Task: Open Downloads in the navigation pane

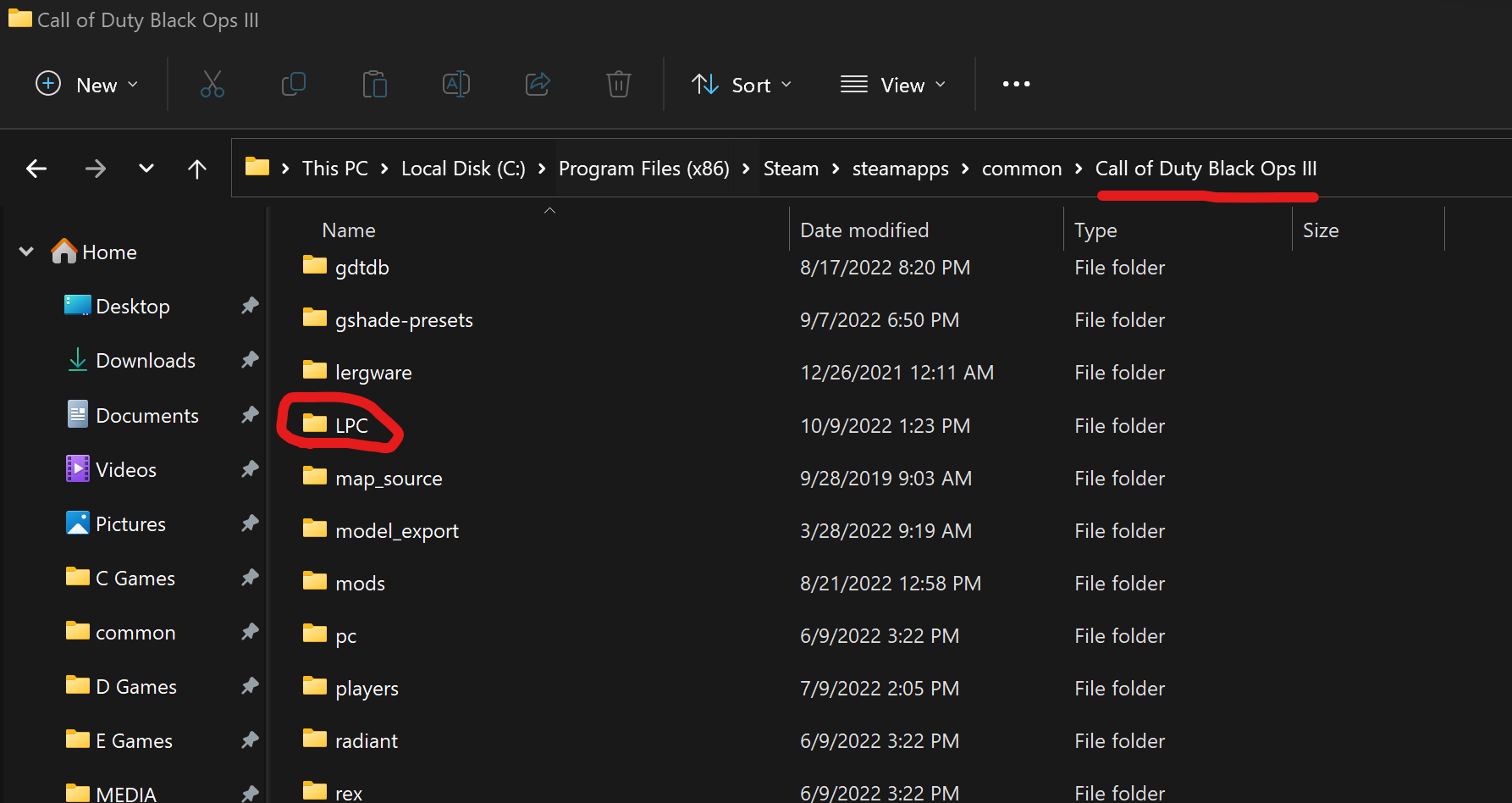Action: tap(146, 360)
